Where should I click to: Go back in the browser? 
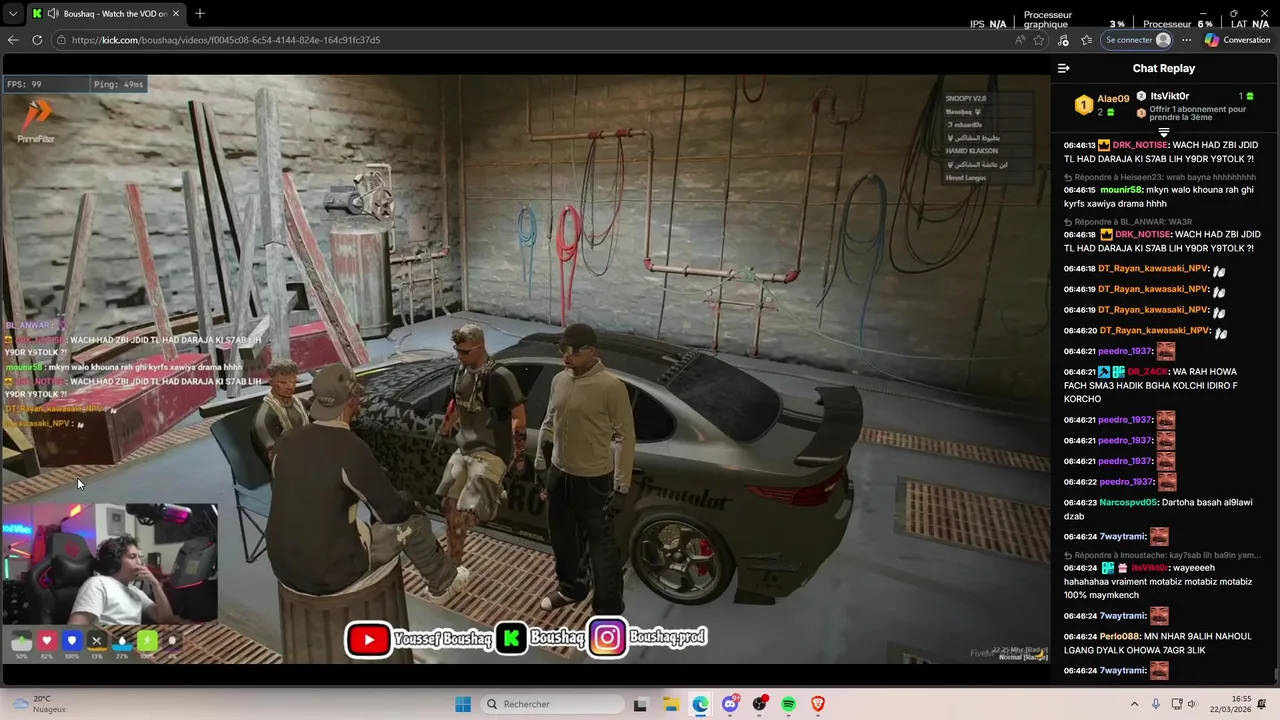tap(13, 40)
